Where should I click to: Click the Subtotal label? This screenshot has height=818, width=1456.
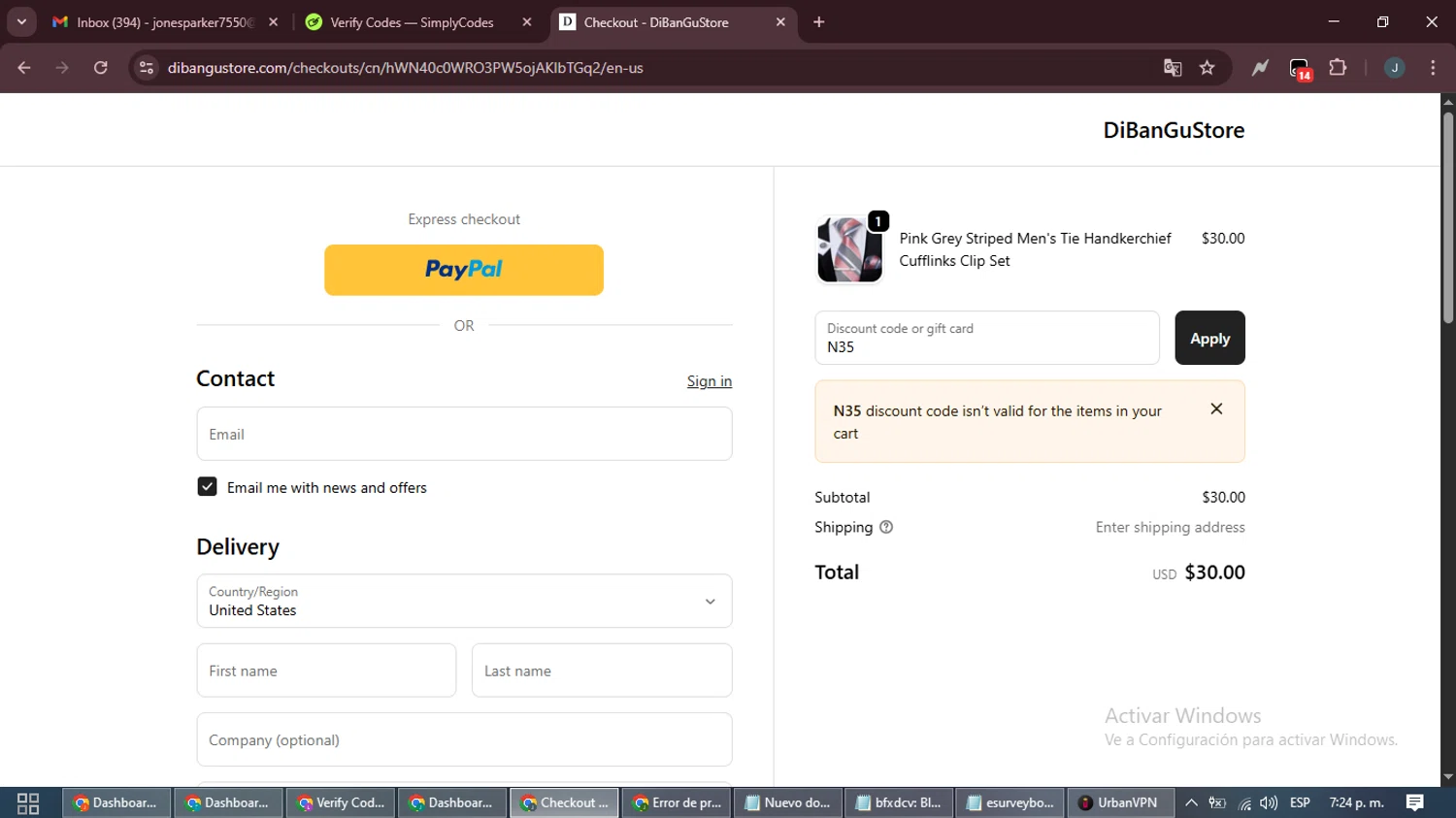(x=842, y=497)
